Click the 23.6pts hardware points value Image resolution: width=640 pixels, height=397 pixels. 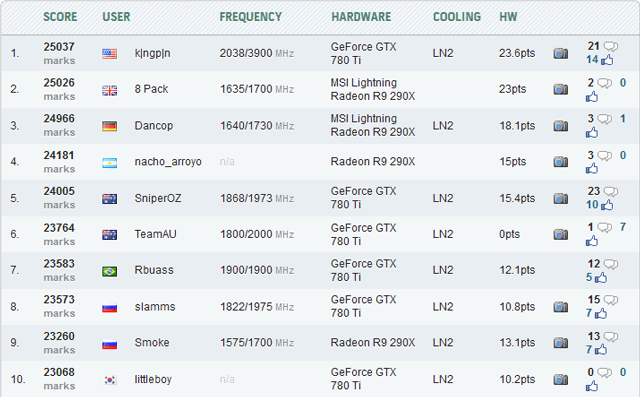point(517,53)
